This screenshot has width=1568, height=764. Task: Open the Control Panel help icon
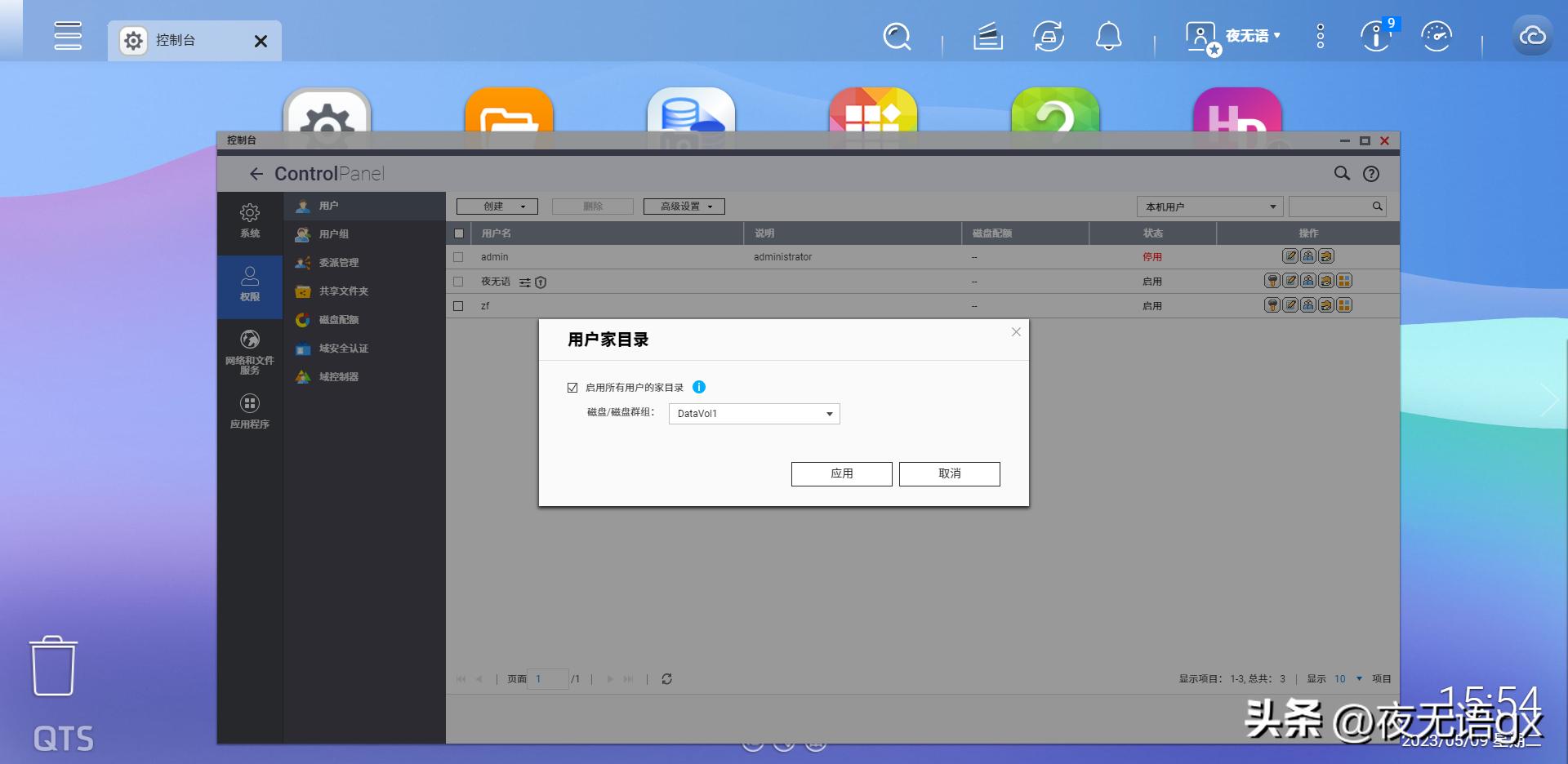coord(1371,174)
